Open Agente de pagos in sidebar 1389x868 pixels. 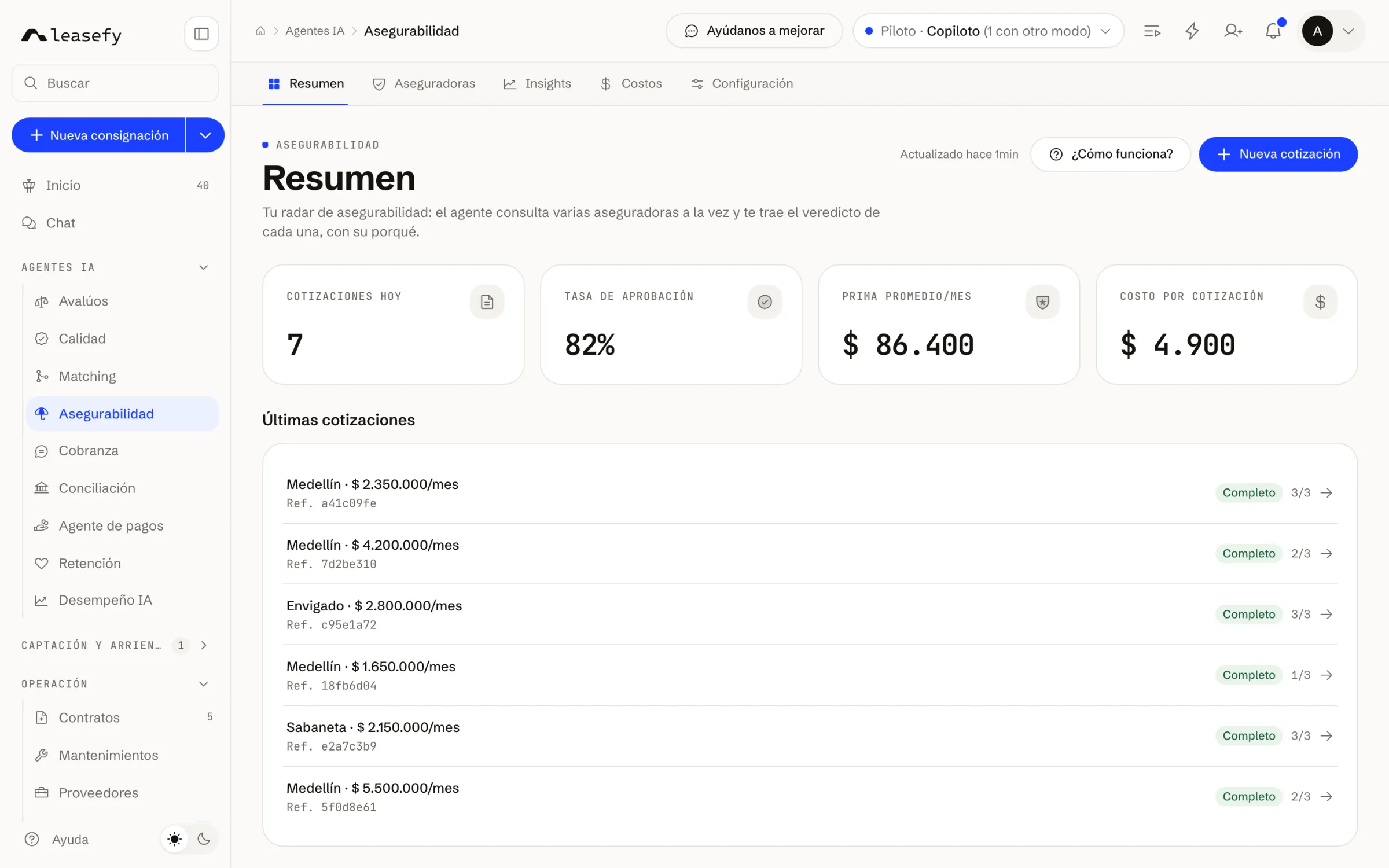tap(122, 526)
